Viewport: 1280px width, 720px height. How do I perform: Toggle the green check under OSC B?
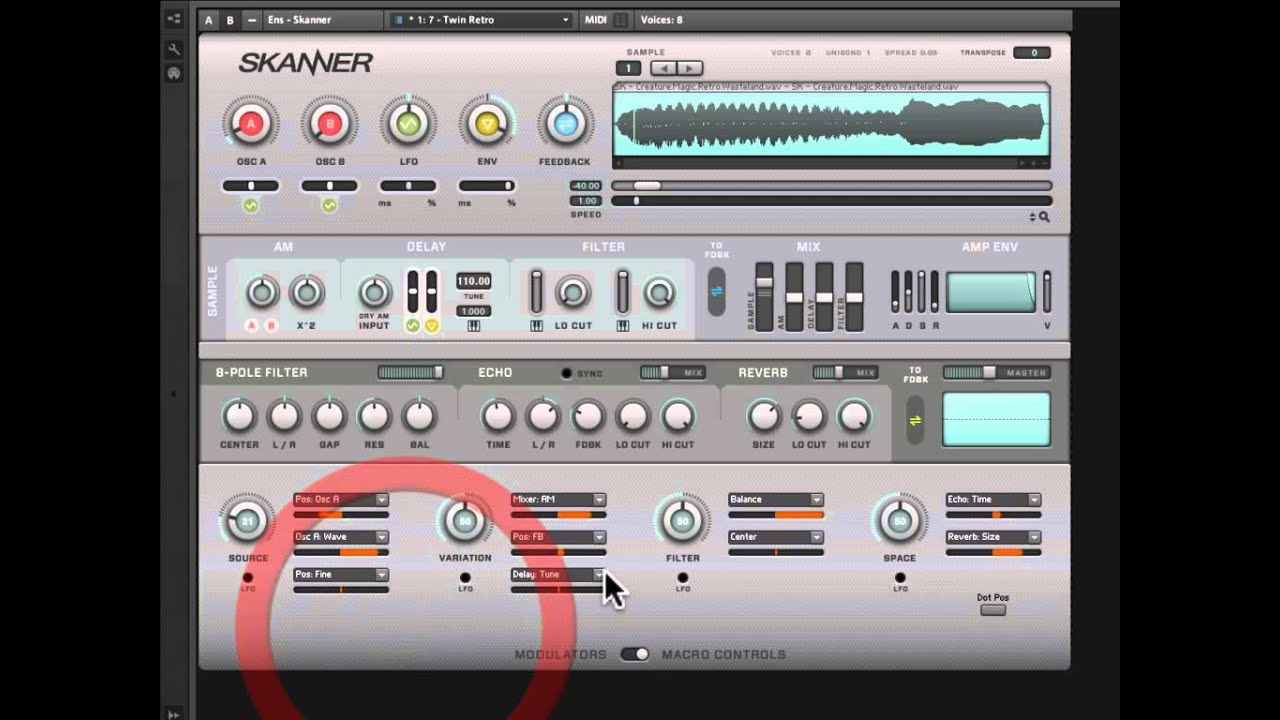pos(329,205)
